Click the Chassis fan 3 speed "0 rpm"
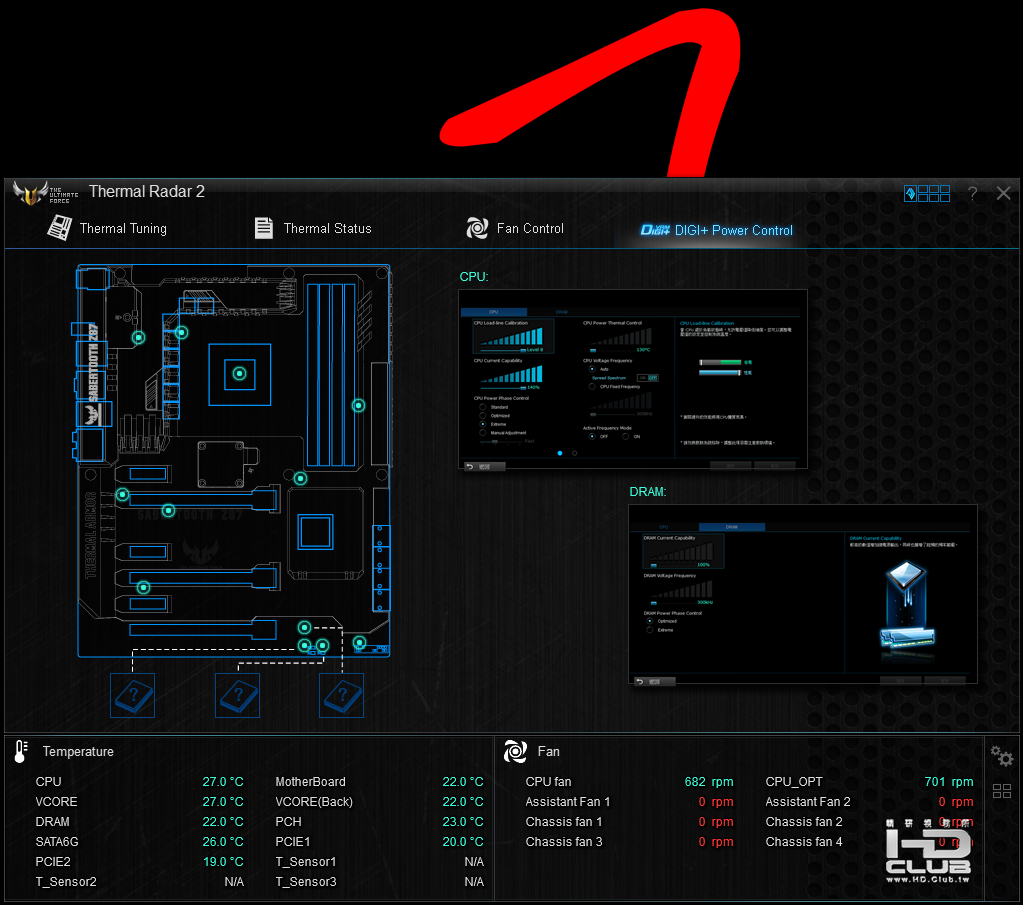The image size is (1023, 905). pos(716,842)
